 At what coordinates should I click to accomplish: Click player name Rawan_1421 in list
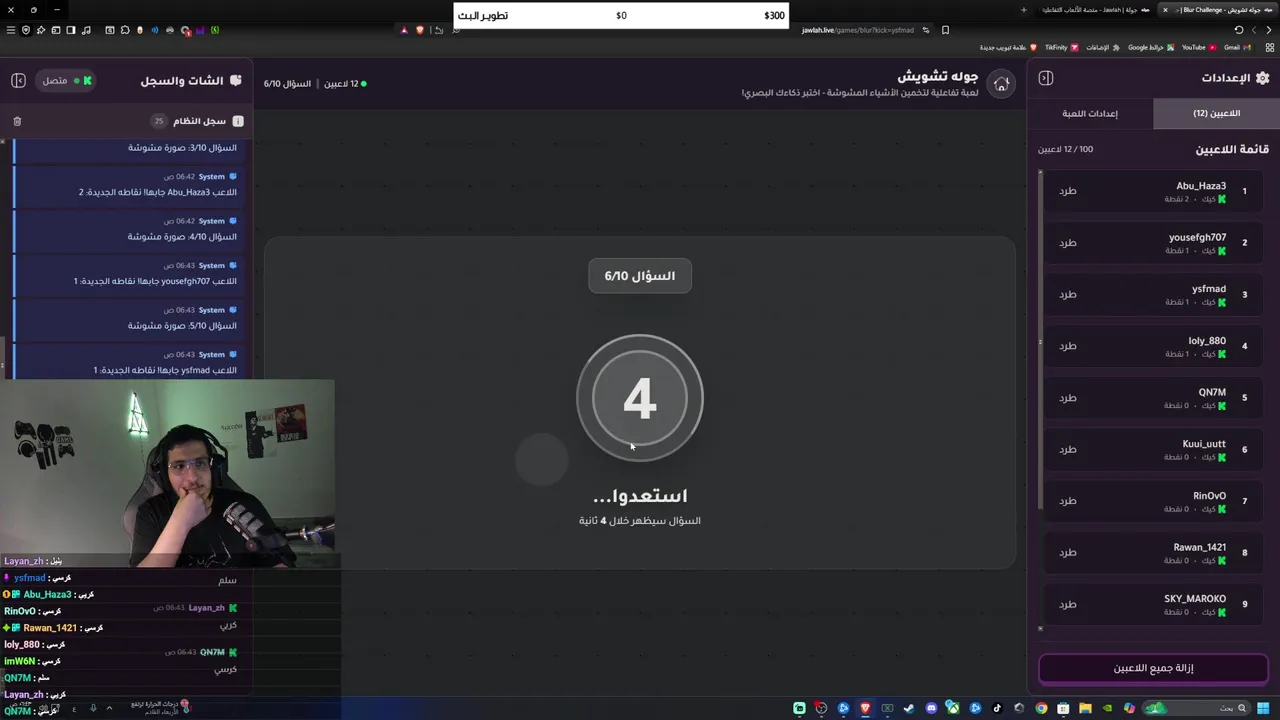[x=1199, y=547]
